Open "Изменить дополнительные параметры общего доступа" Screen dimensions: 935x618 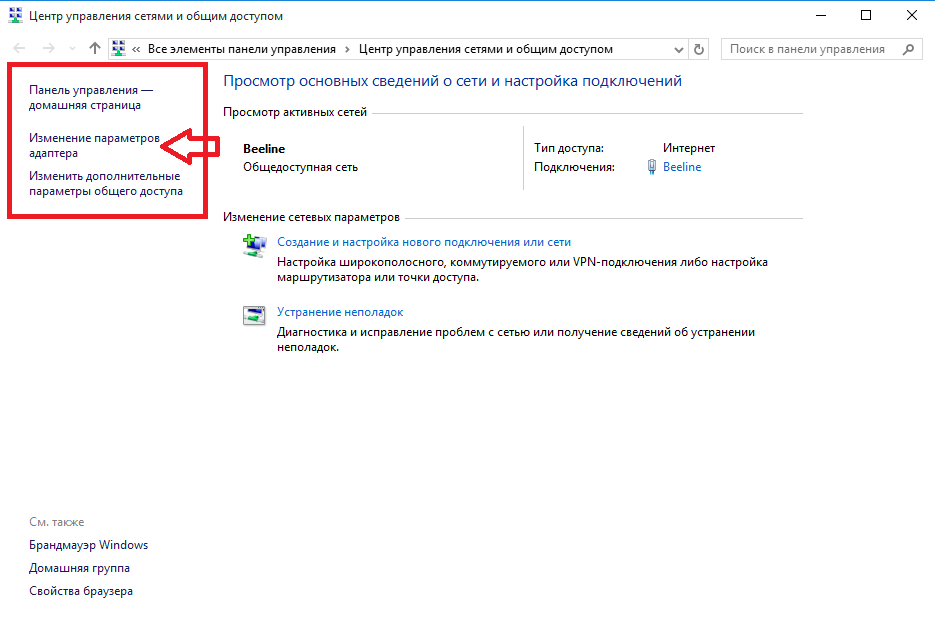point(105,184)
